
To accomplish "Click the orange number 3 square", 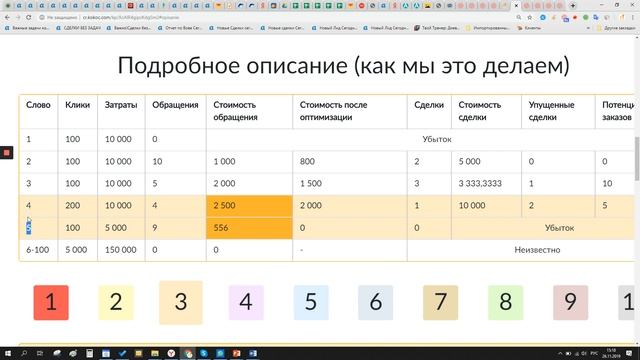I will tap(181, 302).
